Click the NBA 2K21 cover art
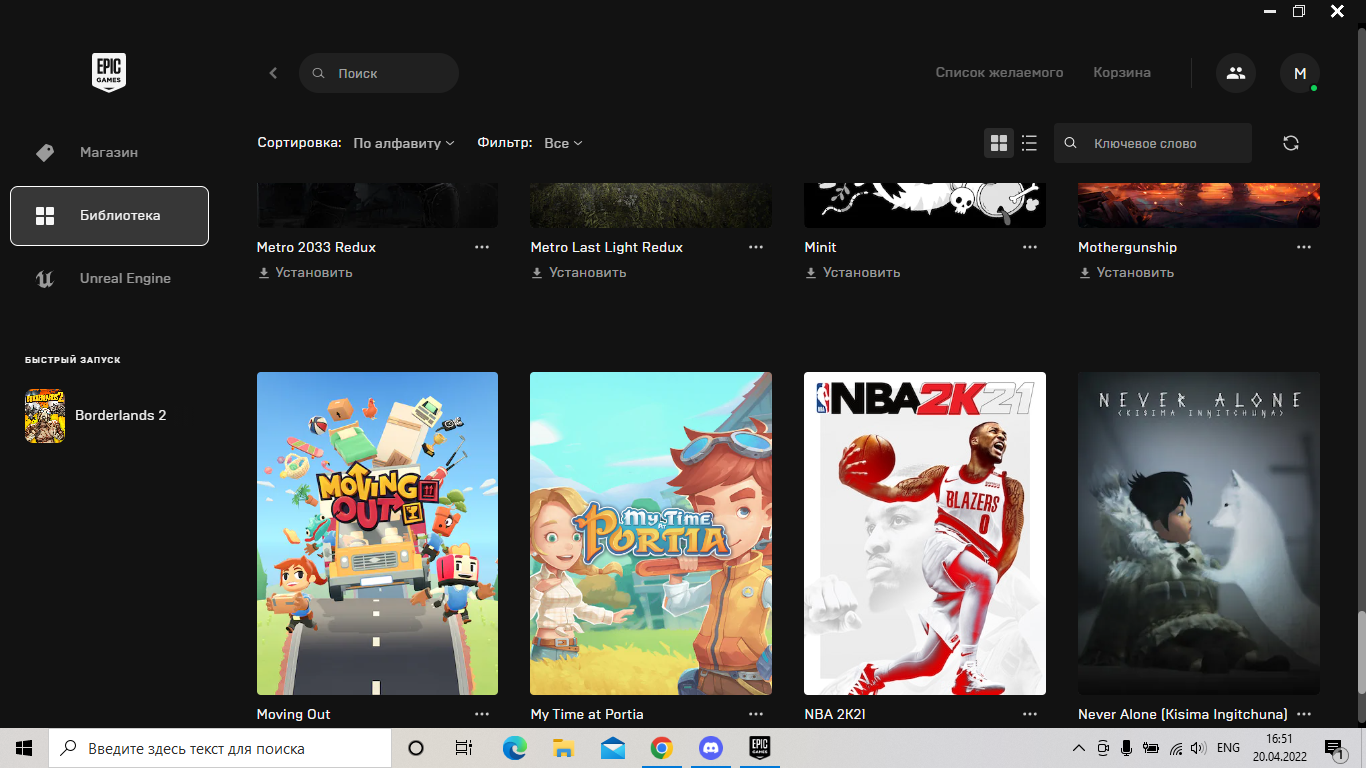The width and height of the screenshot is (1366, 768). [925, 533]
